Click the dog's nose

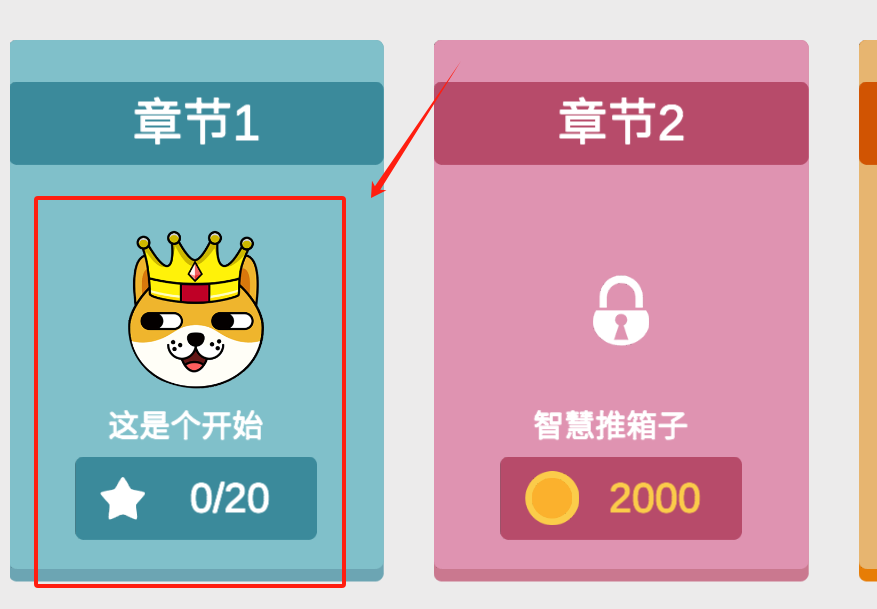click(x=195, y=338)
